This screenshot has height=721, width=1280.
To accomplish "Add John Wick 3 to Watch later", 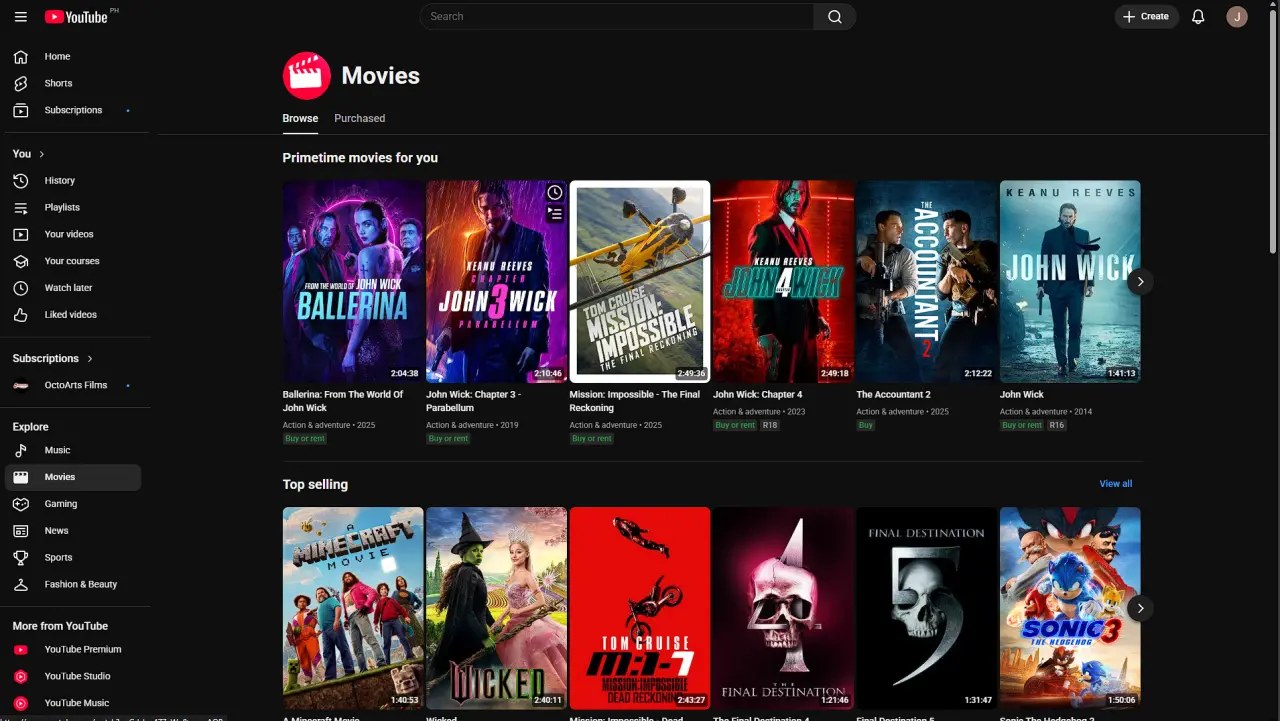I will 555,192.
